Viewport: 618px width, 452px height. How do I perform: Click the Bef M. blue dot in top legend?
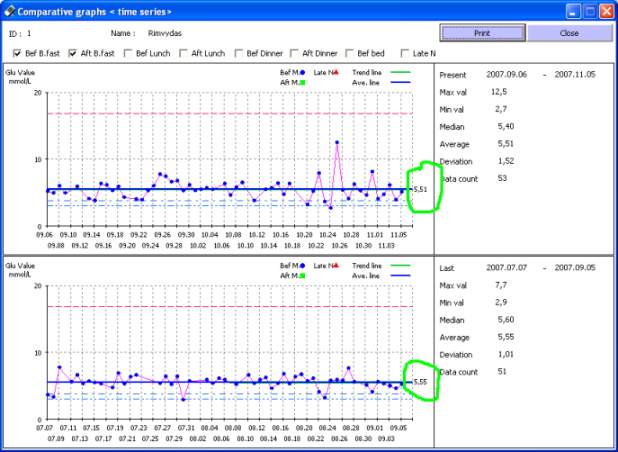(302, 72)
